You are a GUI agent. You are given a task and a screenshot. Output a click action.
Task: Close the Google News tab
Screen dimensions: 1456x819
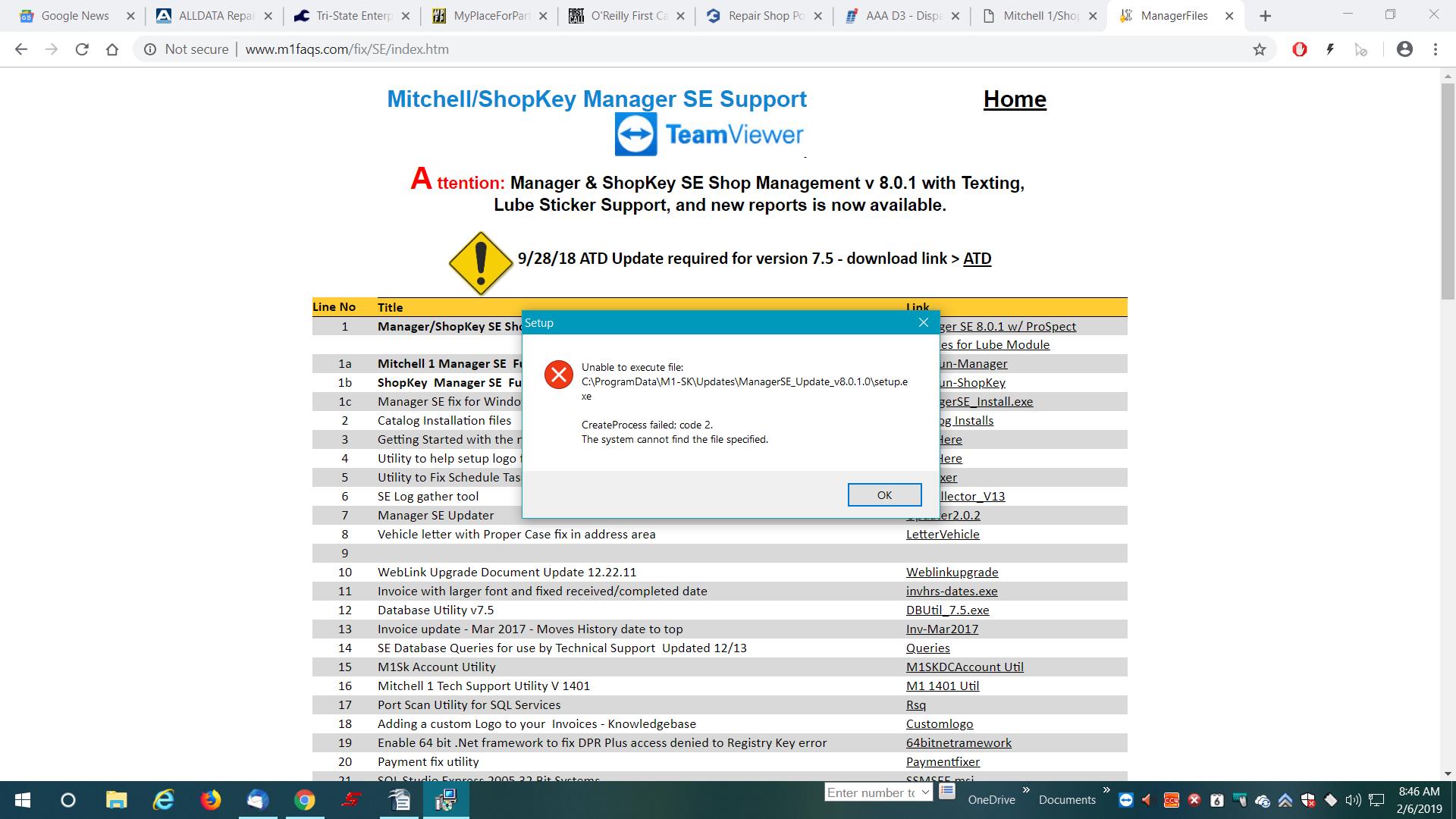(x=130, y=15)
